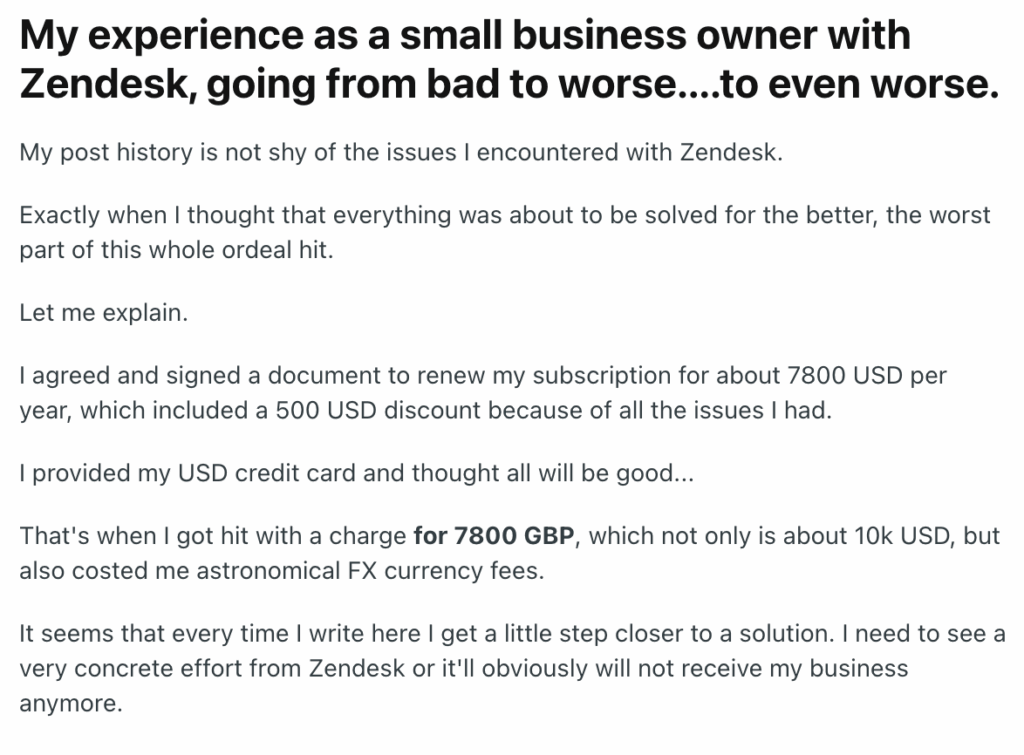
Task: Click the word "astronomical"
Action: tap(304, 570)
